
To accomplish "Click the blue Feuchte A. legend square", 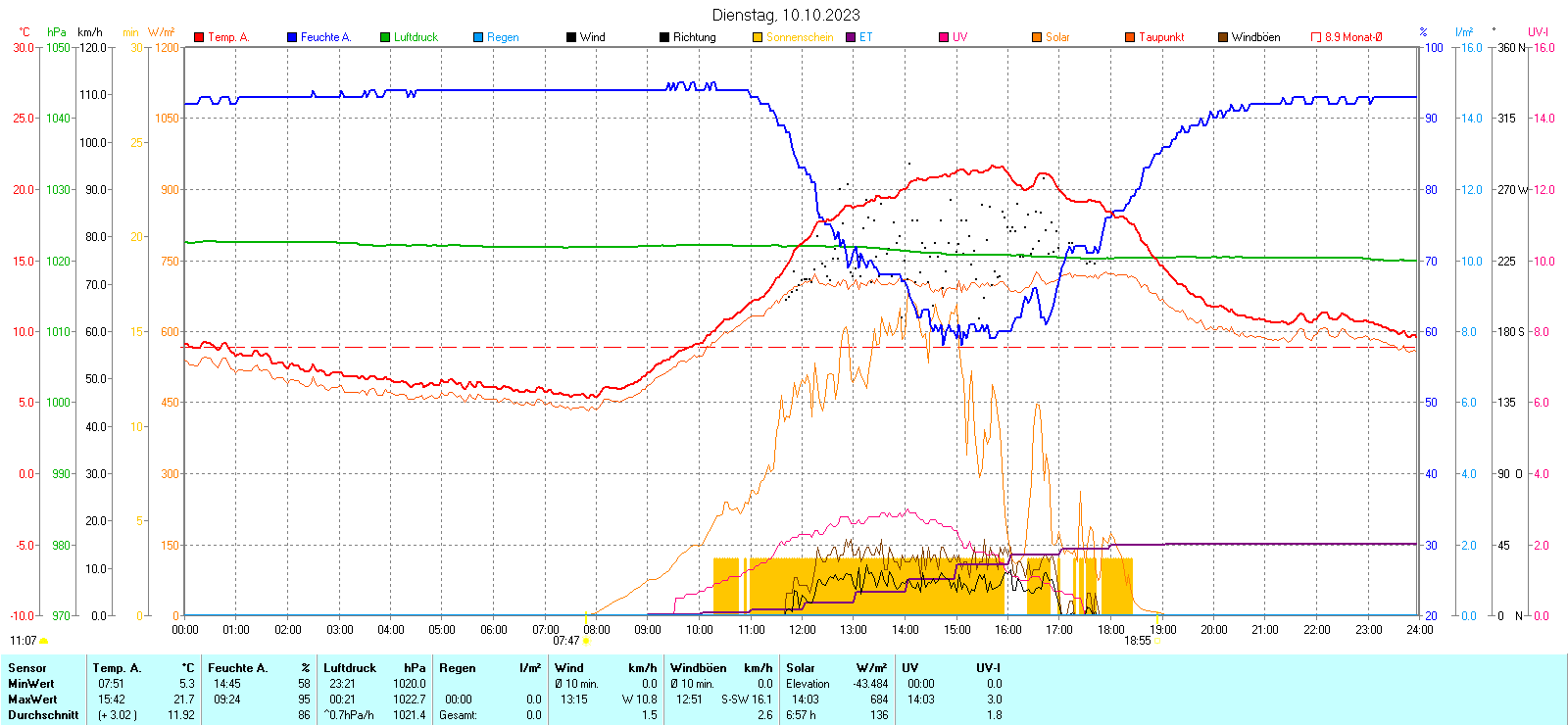I will [x=292, y=37].
